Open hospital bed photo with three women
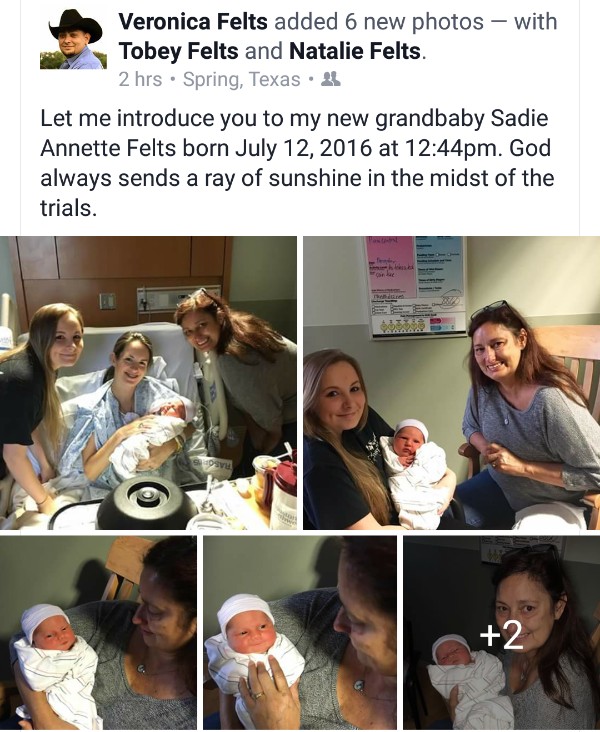600x732 pixels. tap(148, 383)
